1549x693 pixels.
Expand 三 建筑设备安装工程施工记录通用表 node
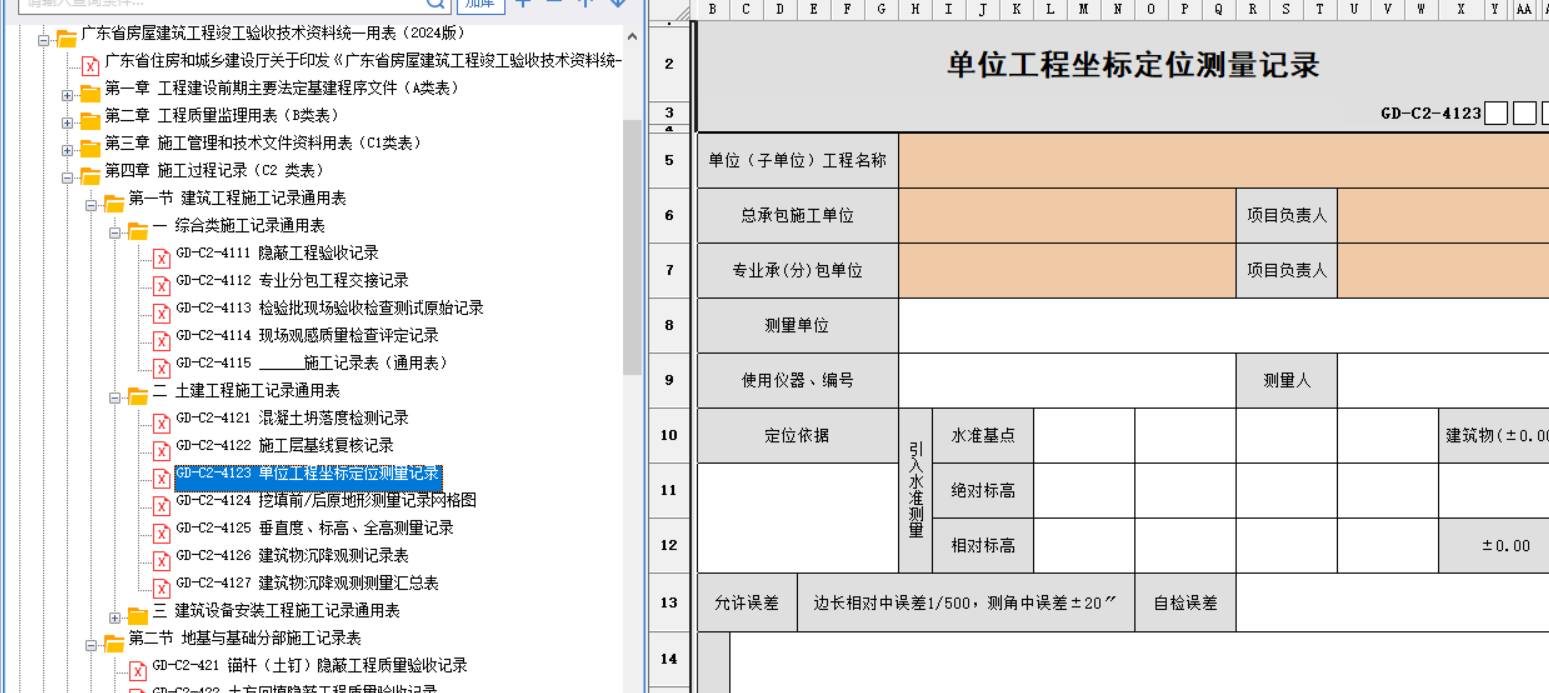[115, 618]
